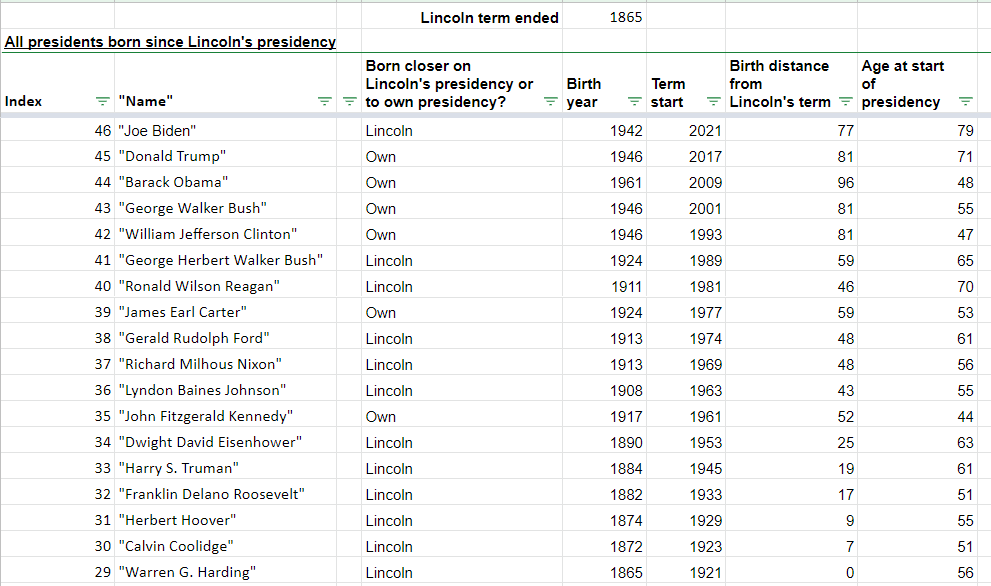Select the "Herbert Hoover" cell

(x=226, y=520)
